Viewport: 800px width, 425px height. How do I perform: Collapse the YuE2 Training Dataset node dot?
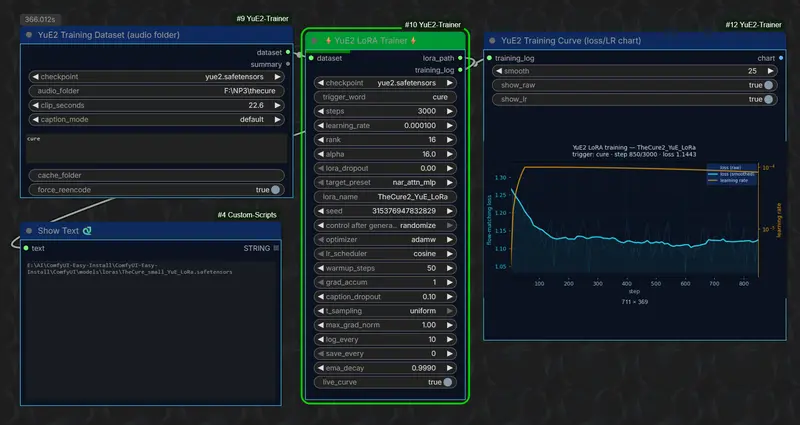29,35
